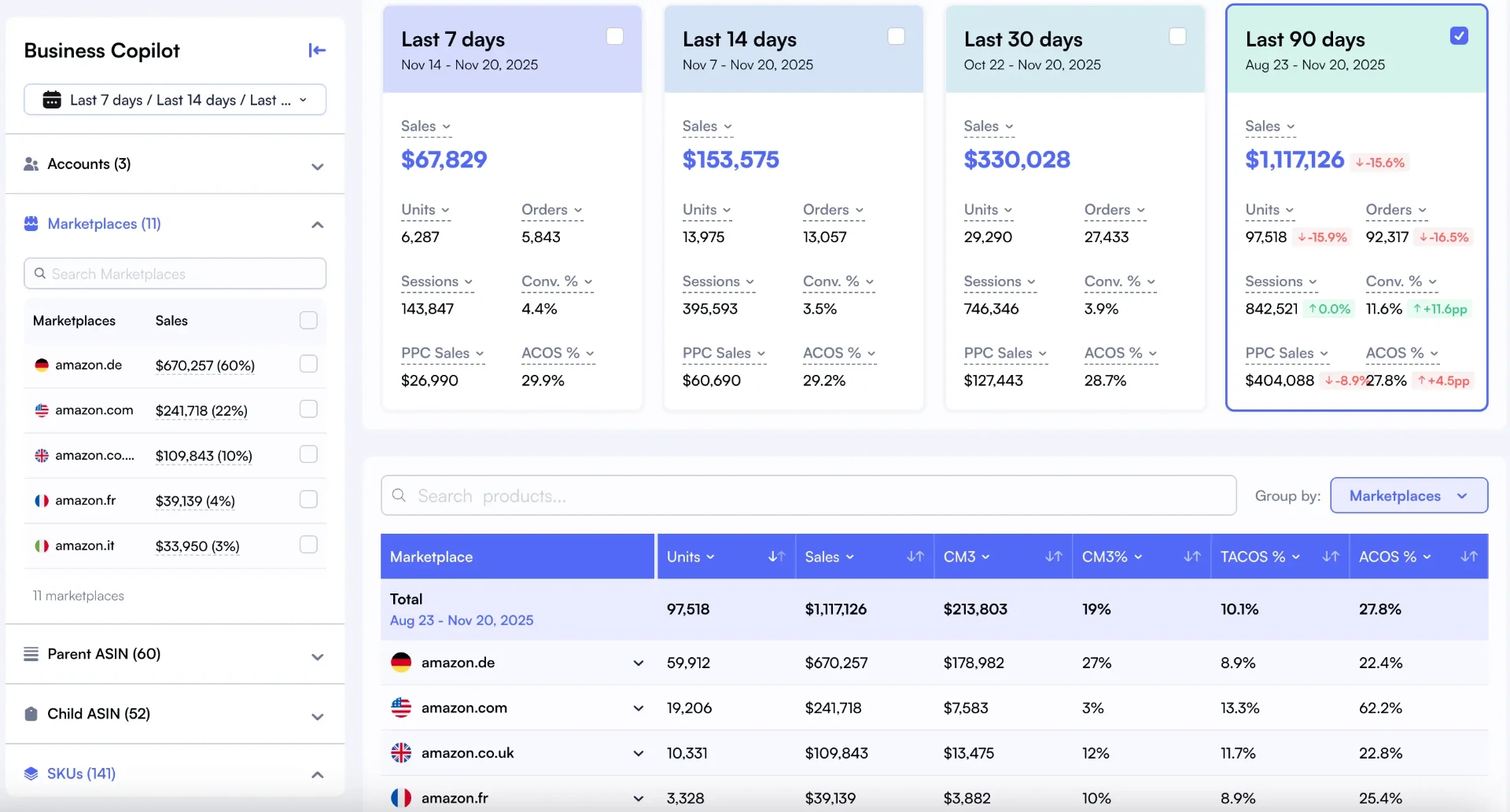
Task: Collapse the SKUs (141) section
Action: 318,775
